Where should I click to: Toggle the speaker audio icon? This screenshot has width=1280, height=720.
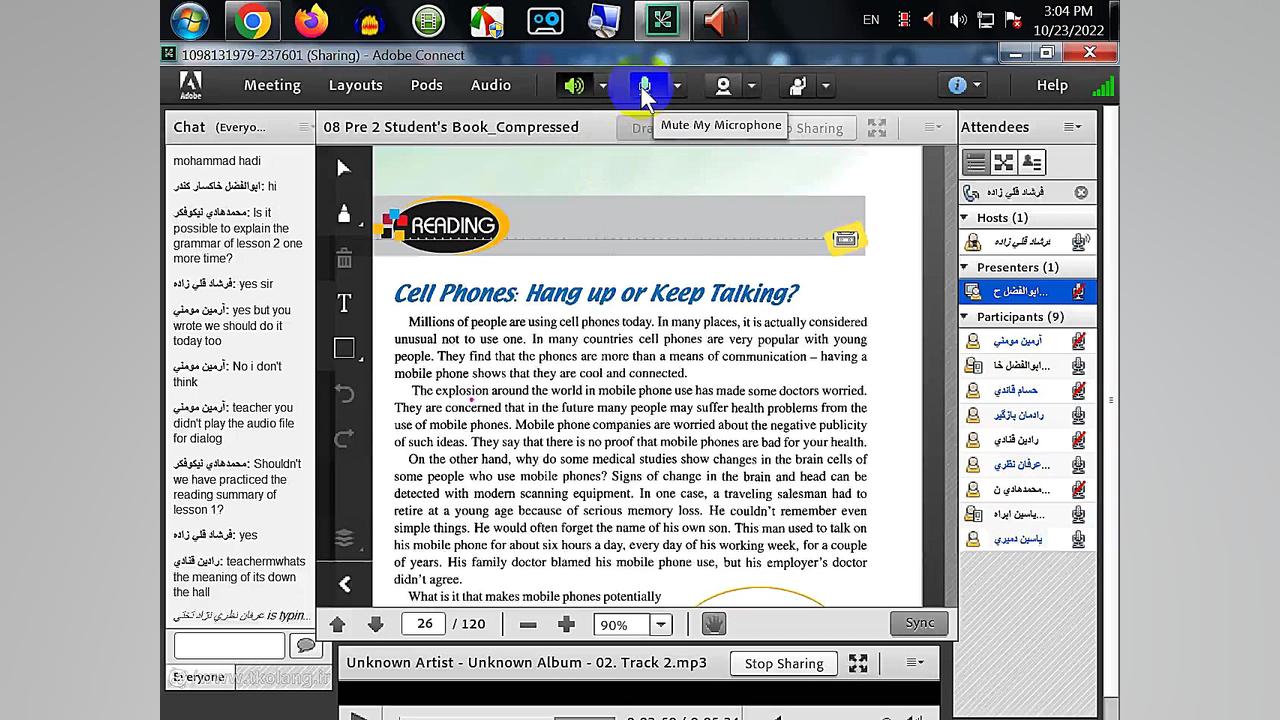pyautogui.click(x=574, y=86)
